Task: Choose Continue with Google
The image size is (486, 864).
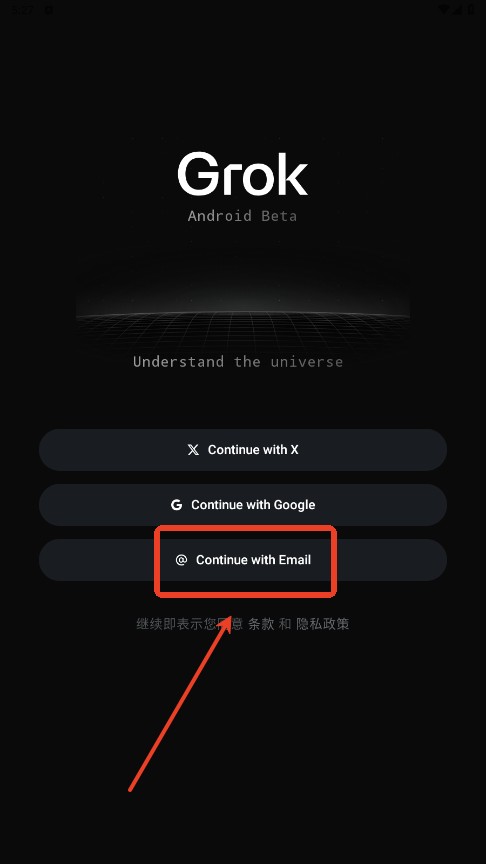Action: click(242, 505)
